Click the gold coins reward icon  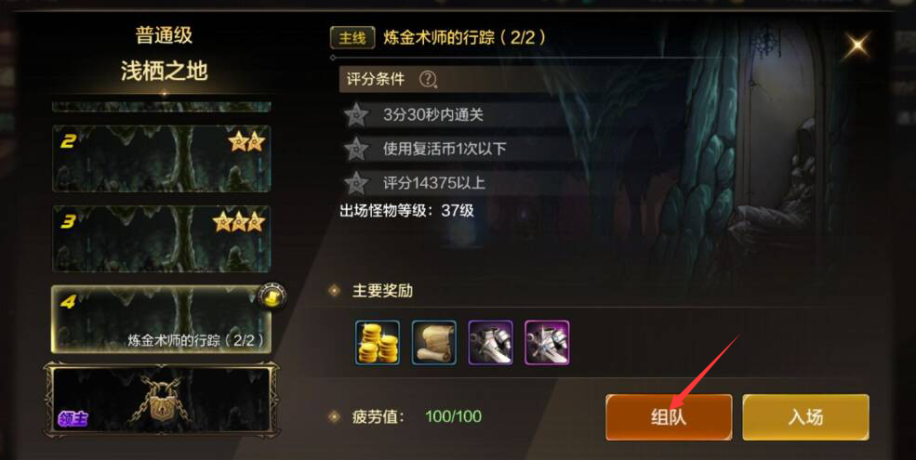click(377, 343)
